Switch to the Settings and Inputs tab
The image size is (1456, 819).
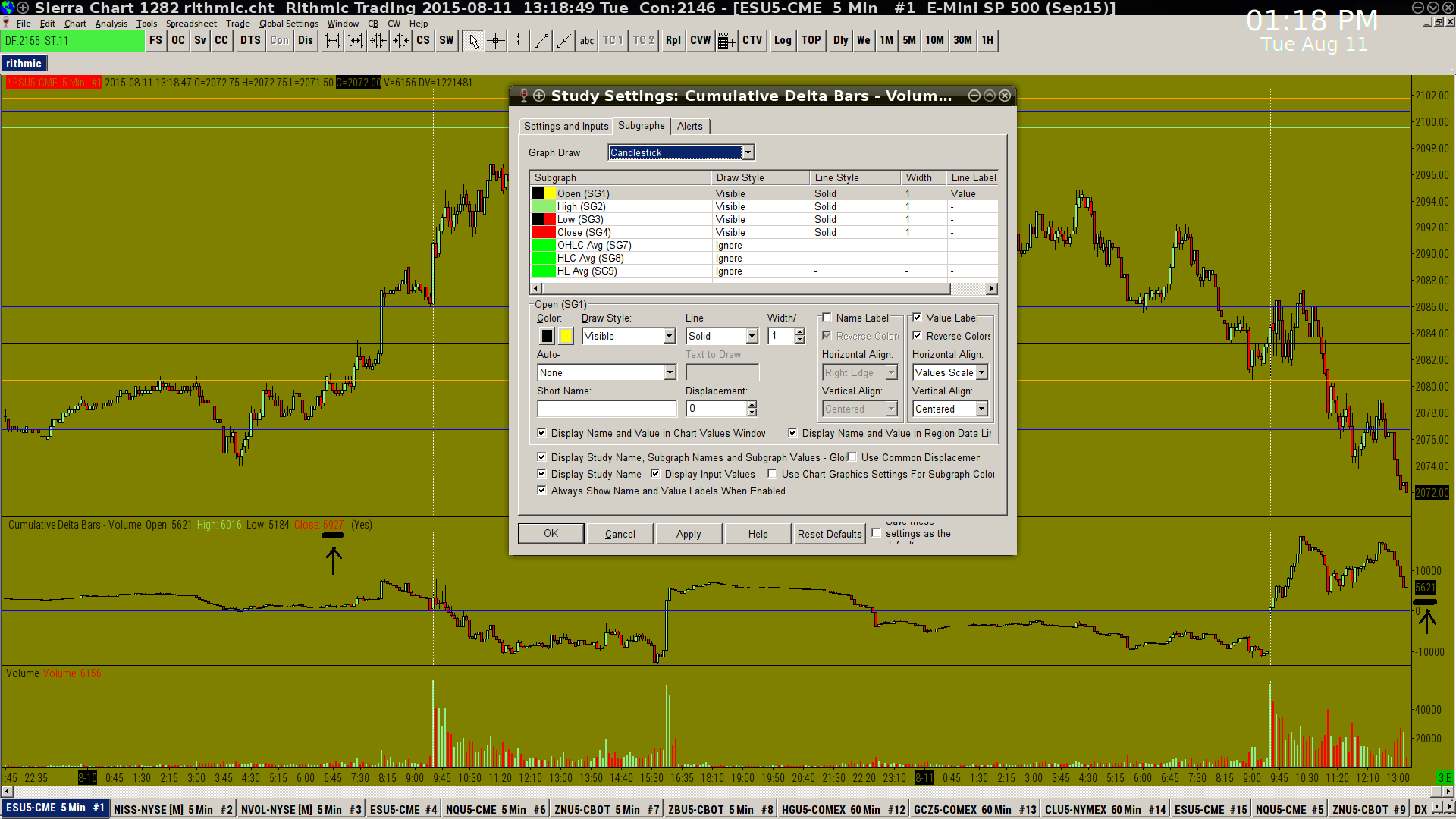tap(566, 126)
